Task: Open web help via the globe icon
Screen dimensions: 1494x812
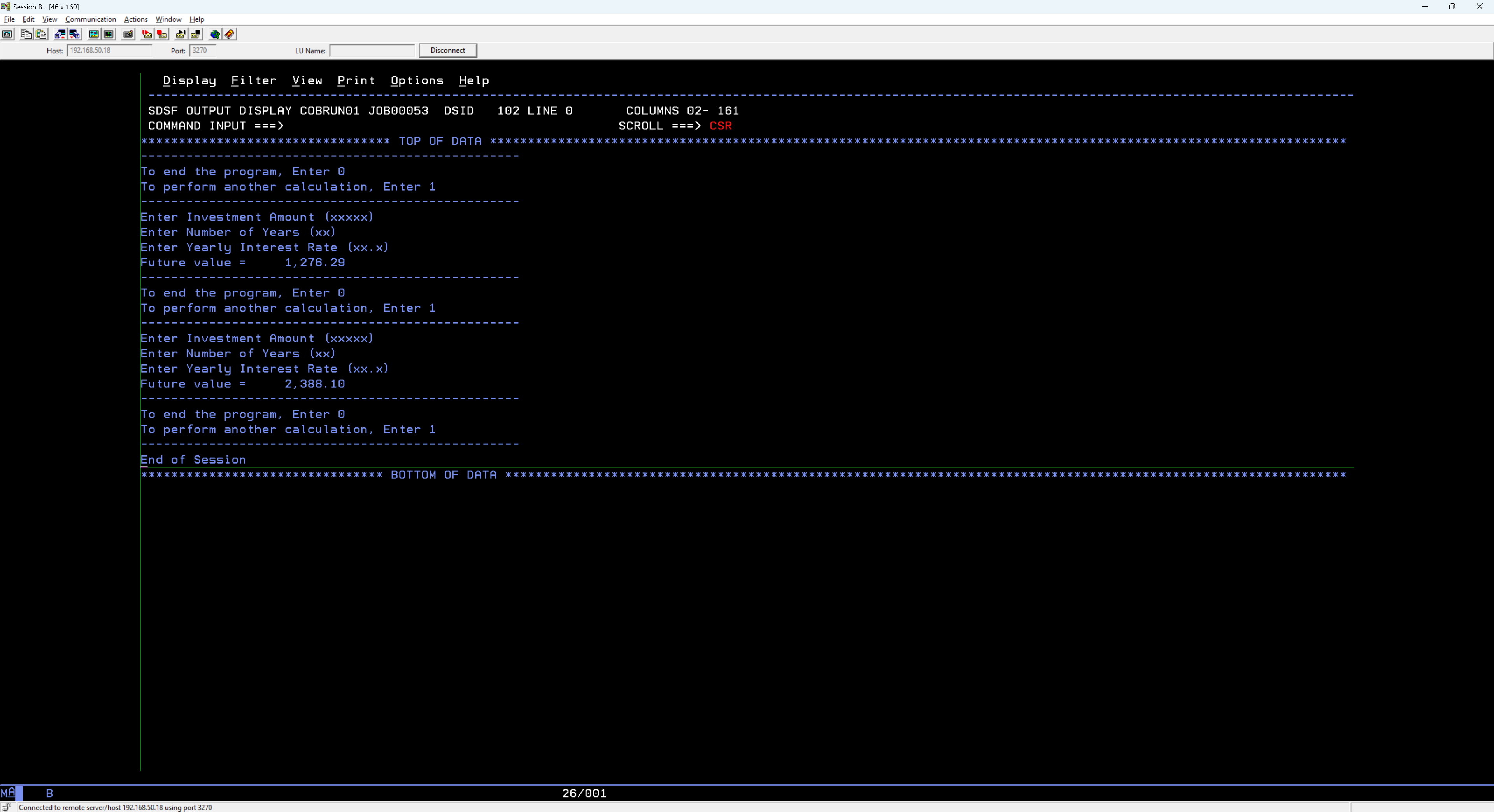Action: click(x=215, y=34)
